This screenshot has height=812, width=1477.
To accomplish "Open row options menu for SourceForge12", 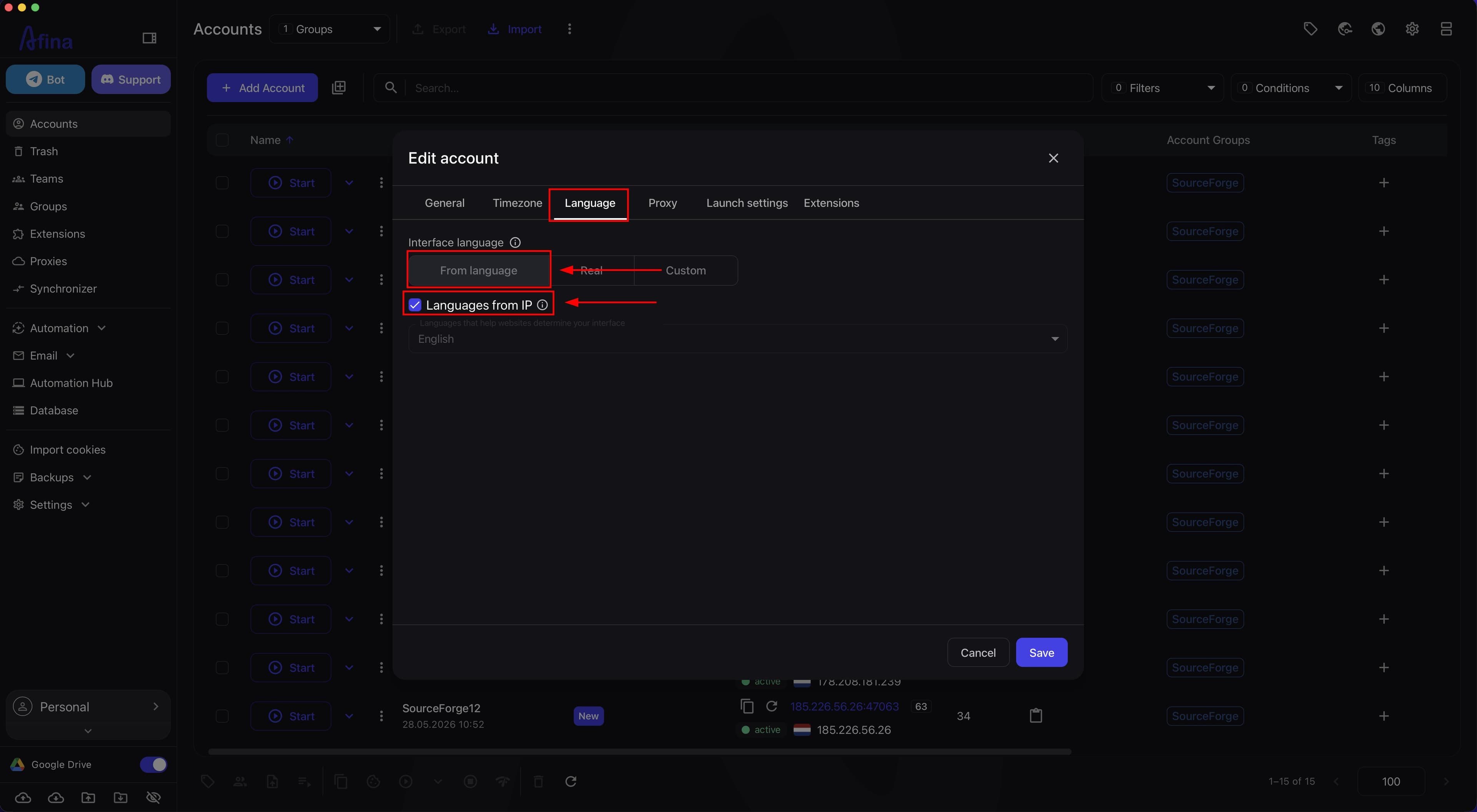I will tap(381, 716).
